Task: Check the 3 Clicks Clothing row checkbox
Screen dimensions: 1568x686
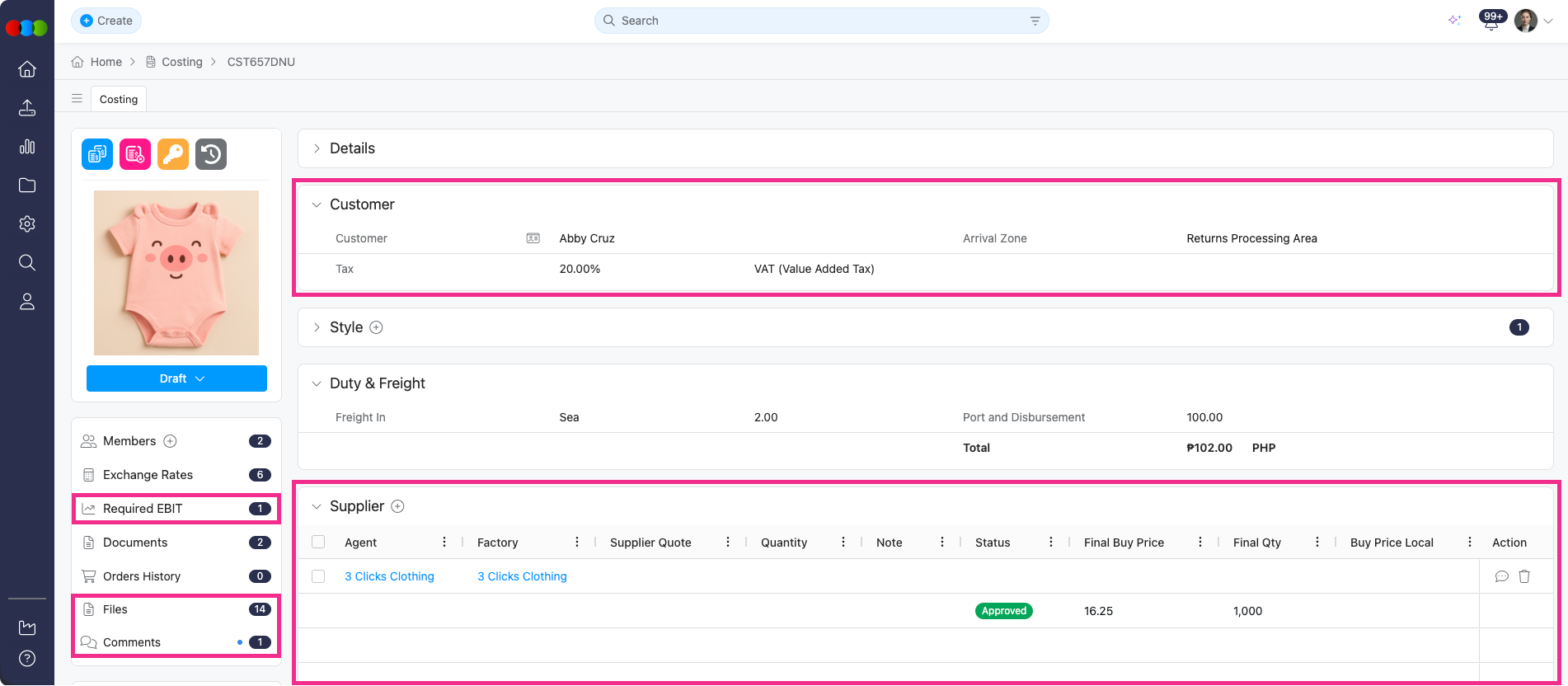Action: (318, 576)
